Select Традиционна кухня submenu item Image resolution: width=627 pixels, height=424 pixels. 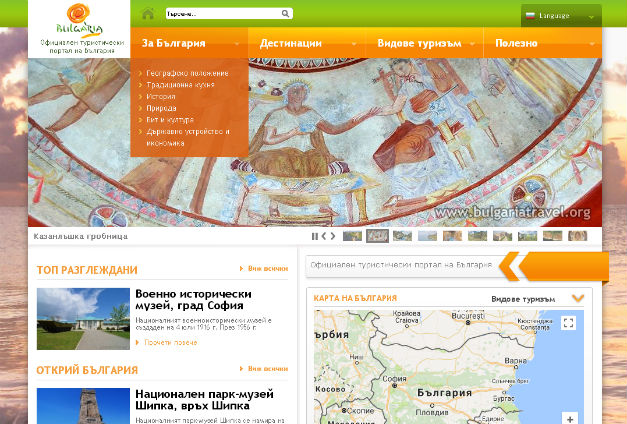(180, 85)
